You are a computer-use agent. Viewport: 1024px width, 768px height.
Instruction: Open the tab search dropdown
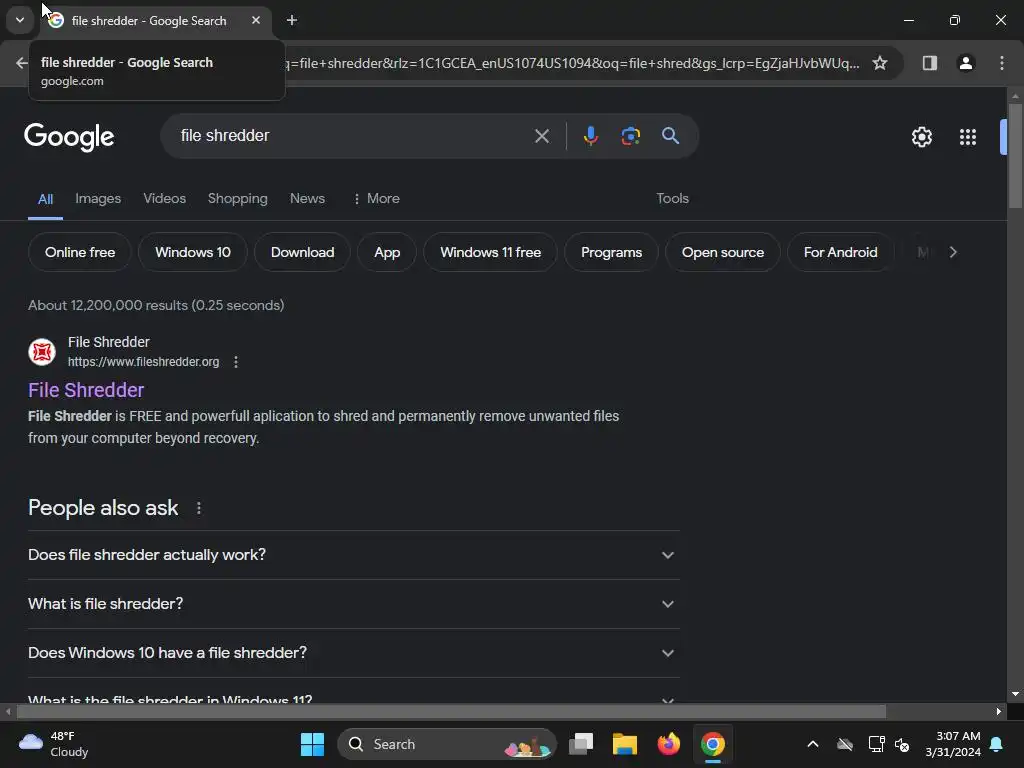pyautogui.click(x=20, y=20)
